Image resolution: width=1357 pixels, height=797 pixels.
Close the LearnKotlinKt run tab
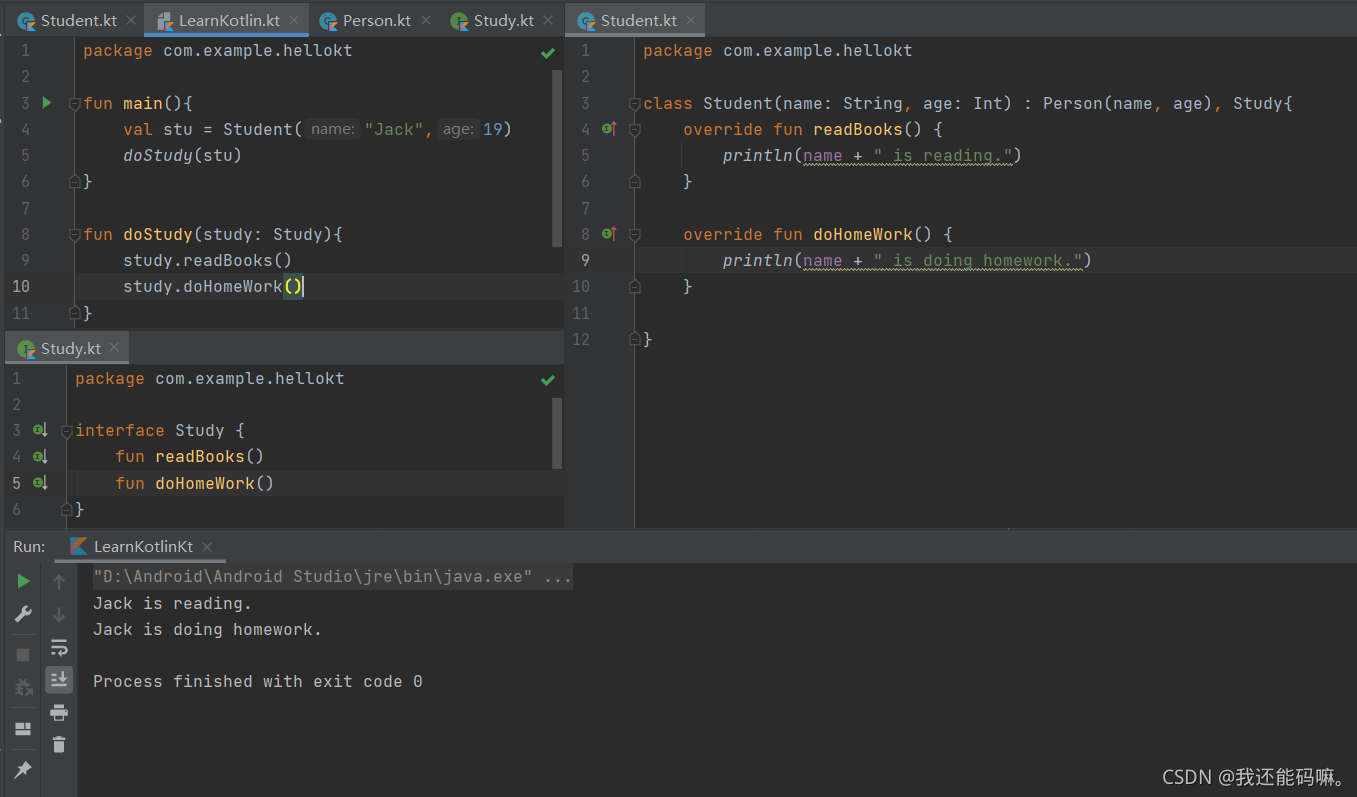(207, 546)
